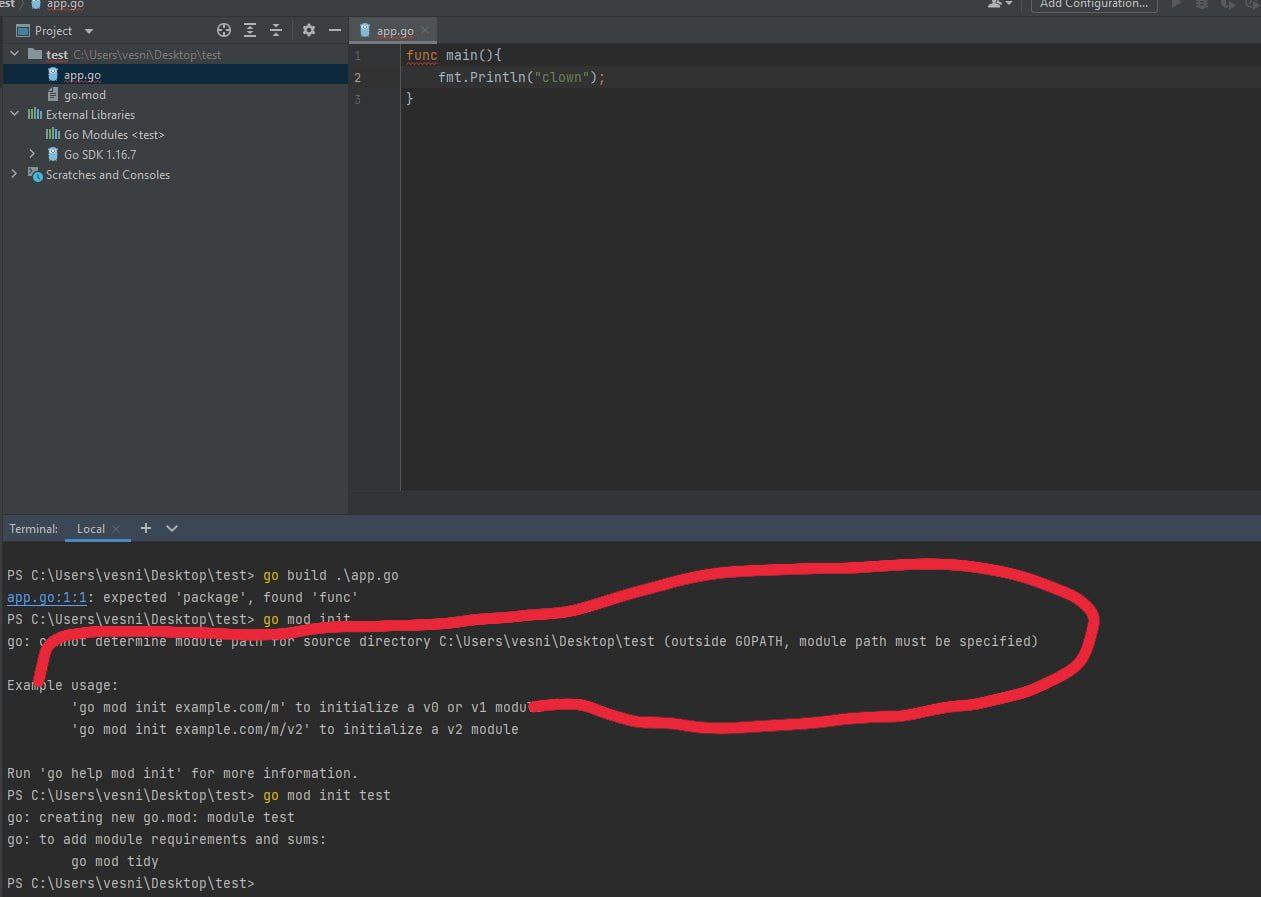1261x897 pixels.
Task: Click the 'go mod tidy' text in terminal
Action: [x=115, y=861]
